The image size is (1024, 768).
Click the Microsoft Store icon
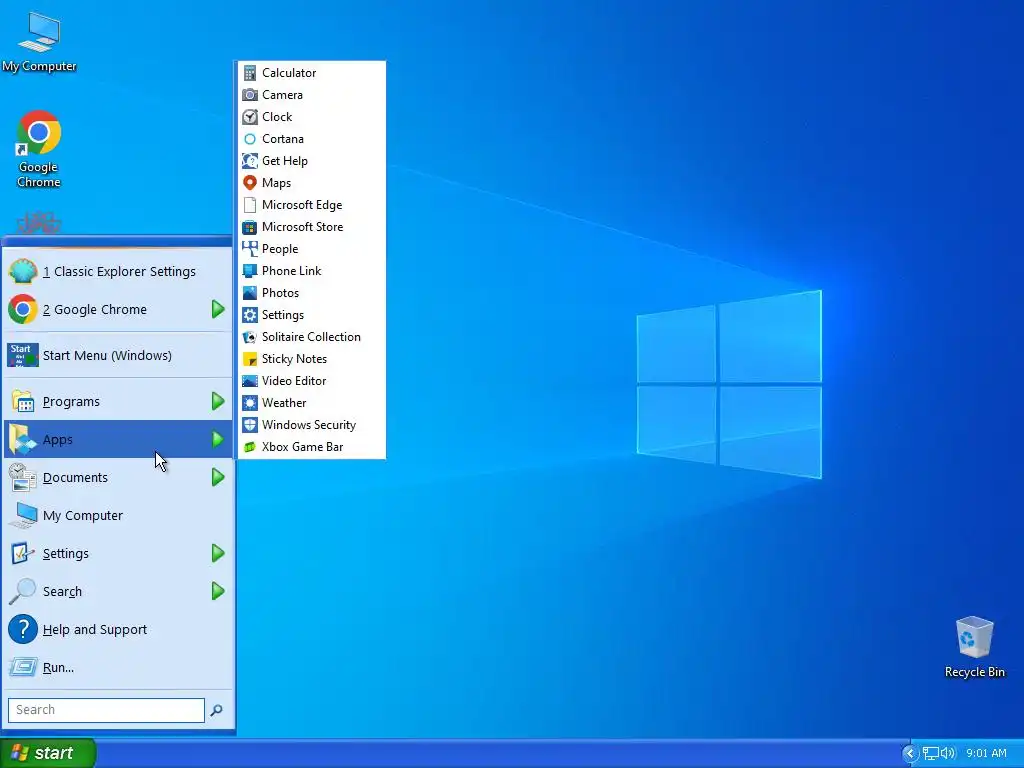pyautogui.click(x=249, y=227)
